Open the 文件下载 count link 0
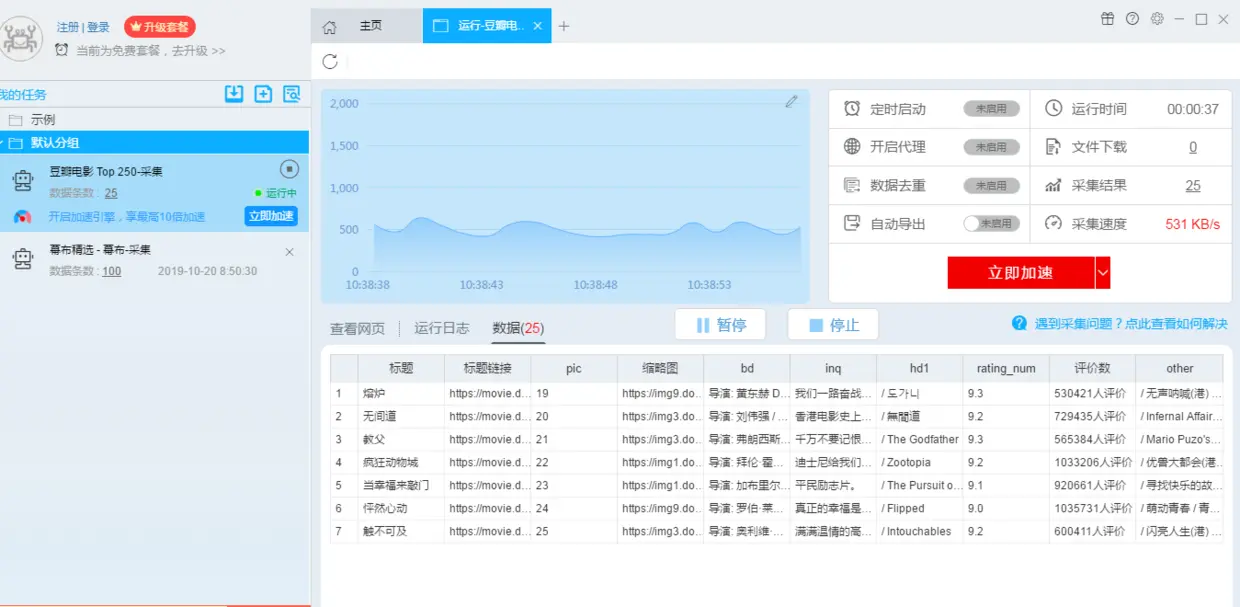 click(1193, 147)
